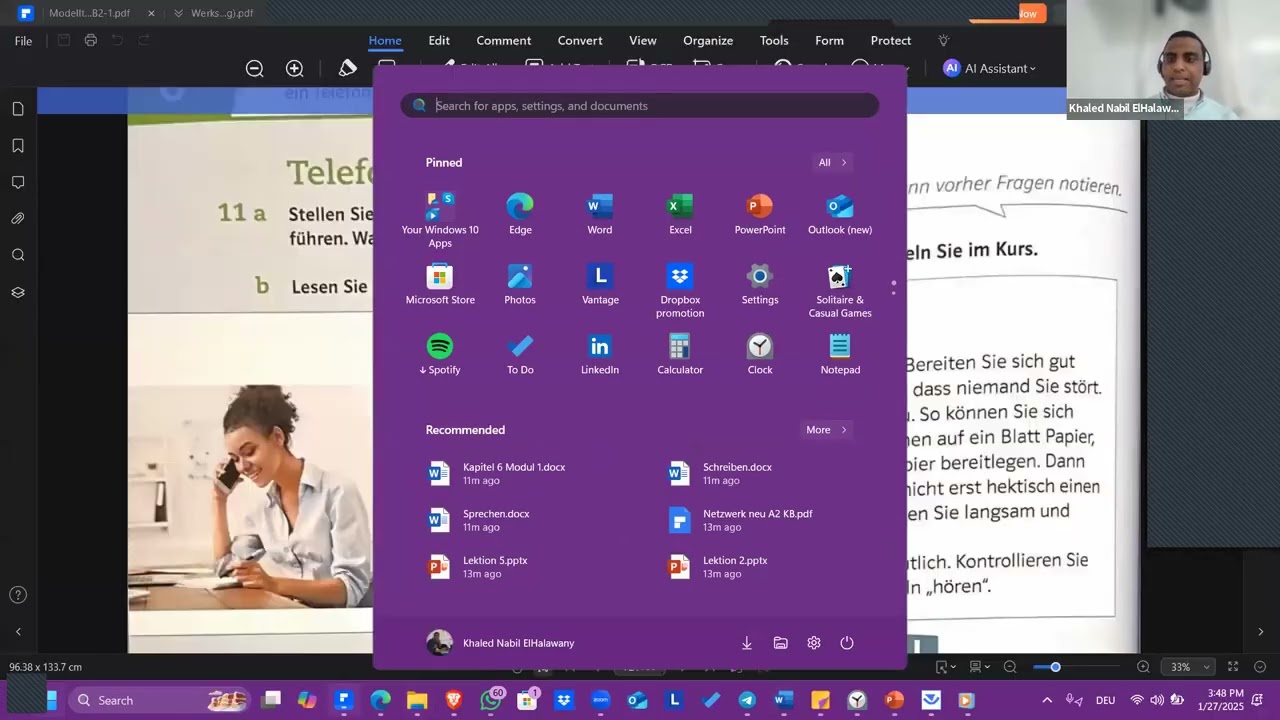The height and width of the screenshot is (720, 1280).
Task: Open the attachments panel in PDF sidebar
Action: (18, 219)
